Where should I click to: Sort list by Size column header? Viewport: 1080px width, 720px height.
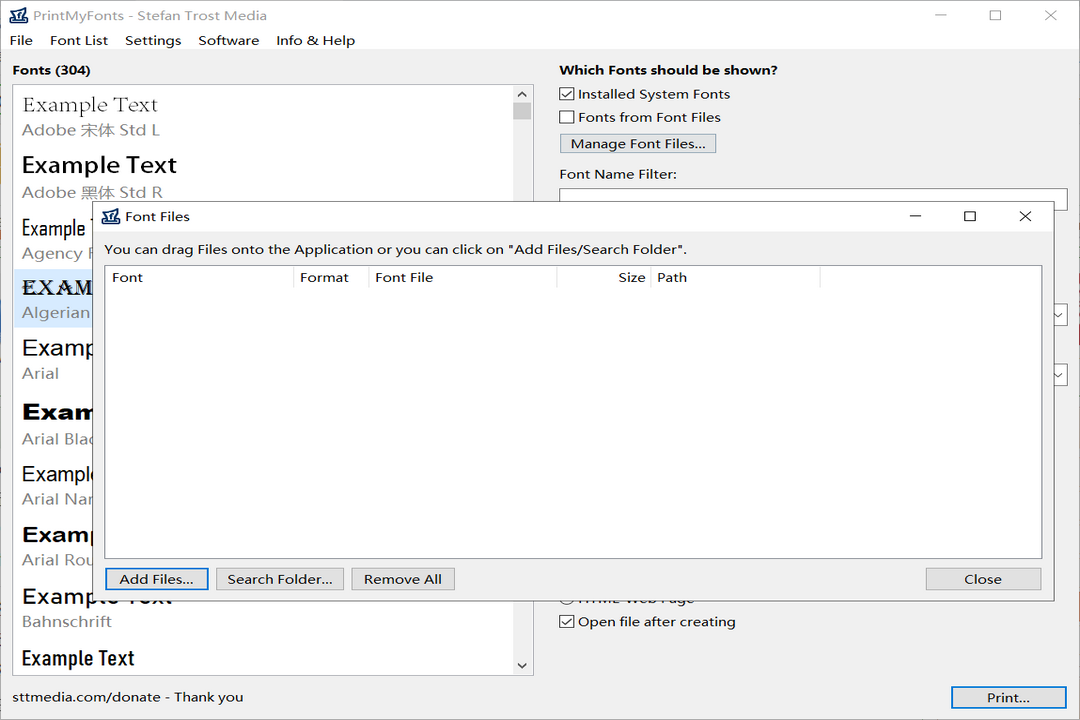[x=603, y=278]
